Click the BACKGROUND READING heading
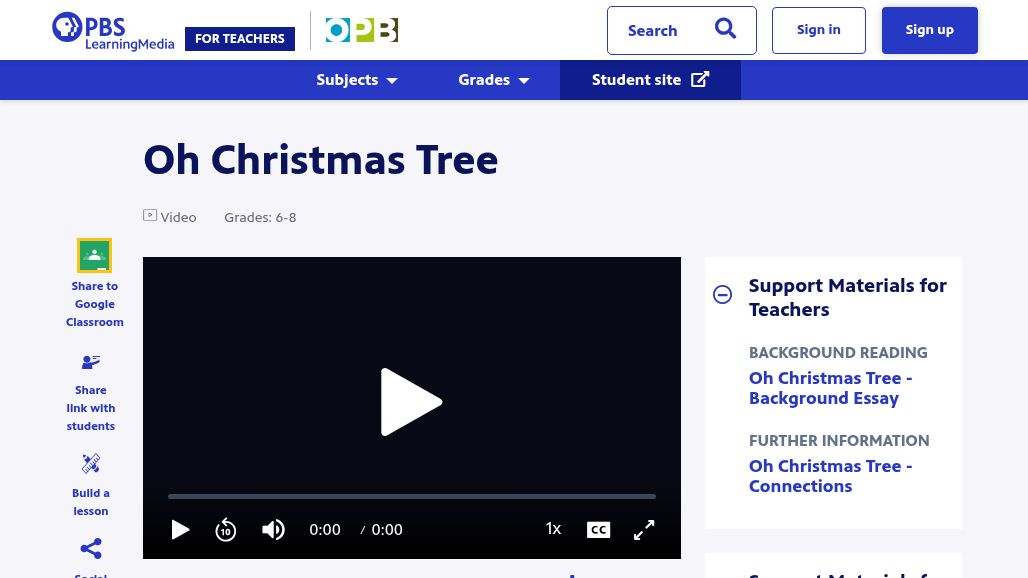Viewport: 1028px width, 578px height. point(838,353)
